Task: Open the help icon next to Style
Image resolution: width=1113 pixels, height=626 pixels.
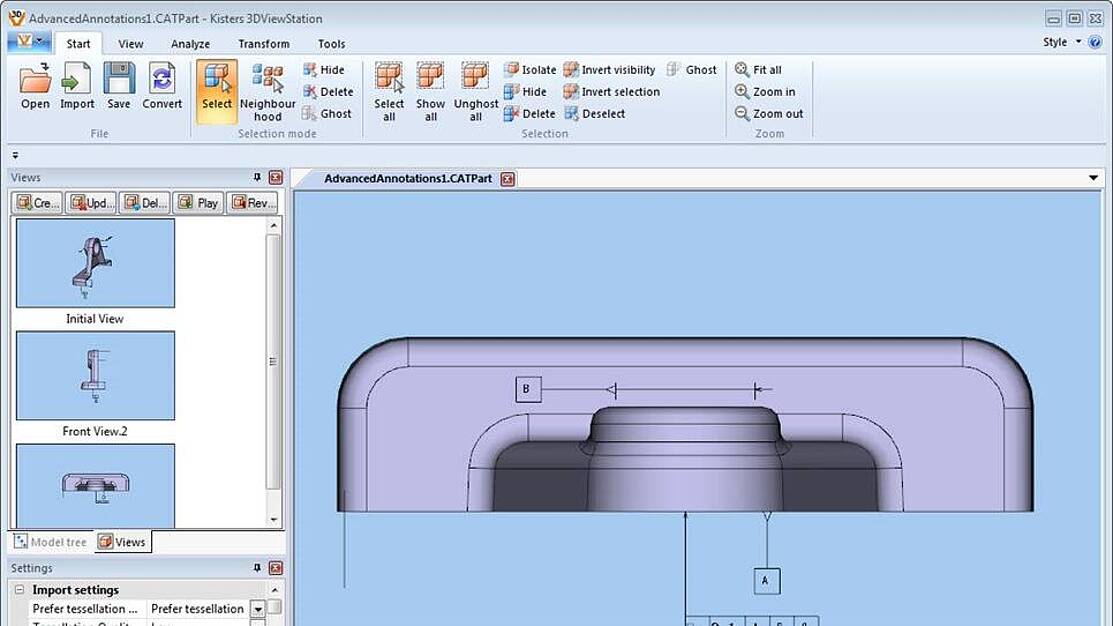Action: [x=1095, y=42]
